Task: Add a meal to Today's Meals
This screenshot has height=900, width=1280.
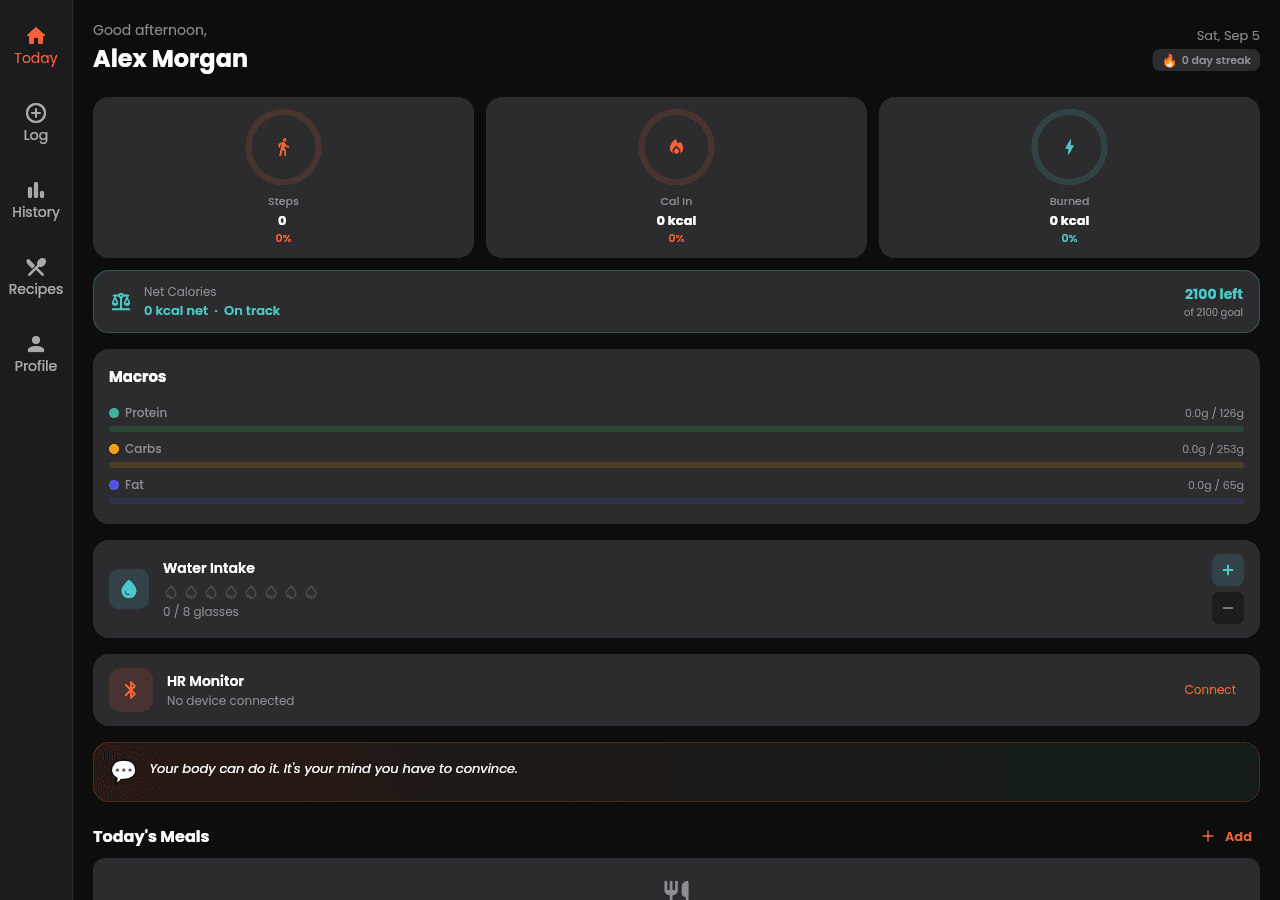Action: pyautogui.click(x=1227, y=836)
